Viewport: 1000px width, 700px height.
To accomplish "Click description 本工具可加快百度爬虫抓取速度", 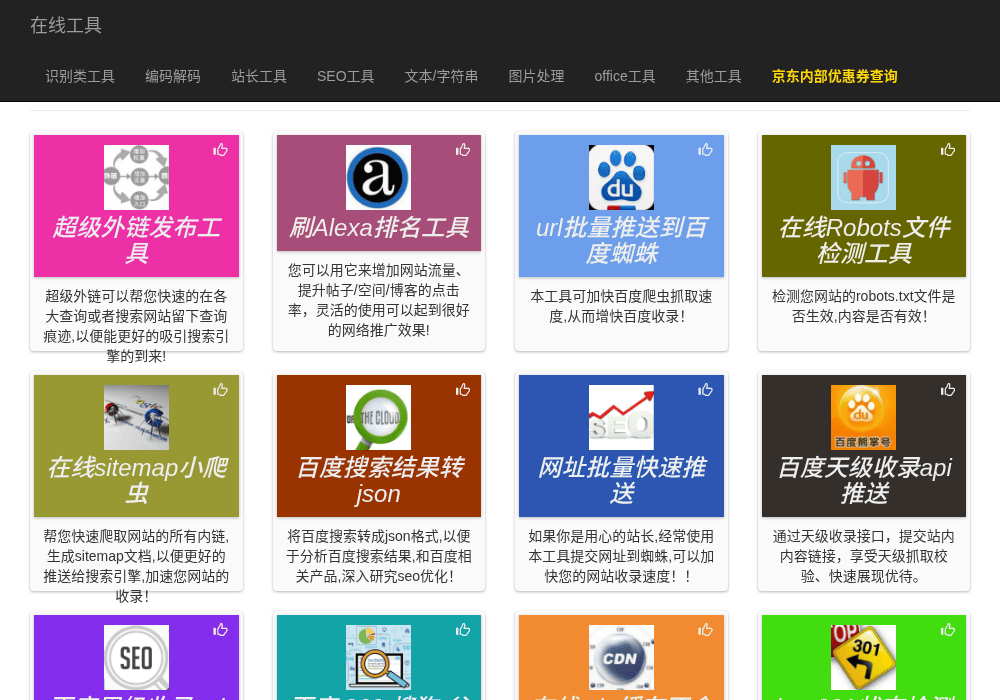I will tap(621, 307).
